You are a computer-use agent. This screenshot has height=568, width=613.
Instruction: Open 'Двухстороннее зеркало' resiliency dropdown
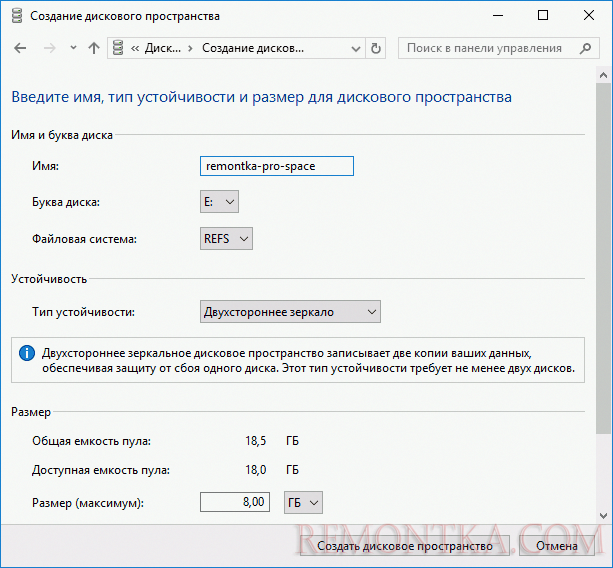coord(290,312)
